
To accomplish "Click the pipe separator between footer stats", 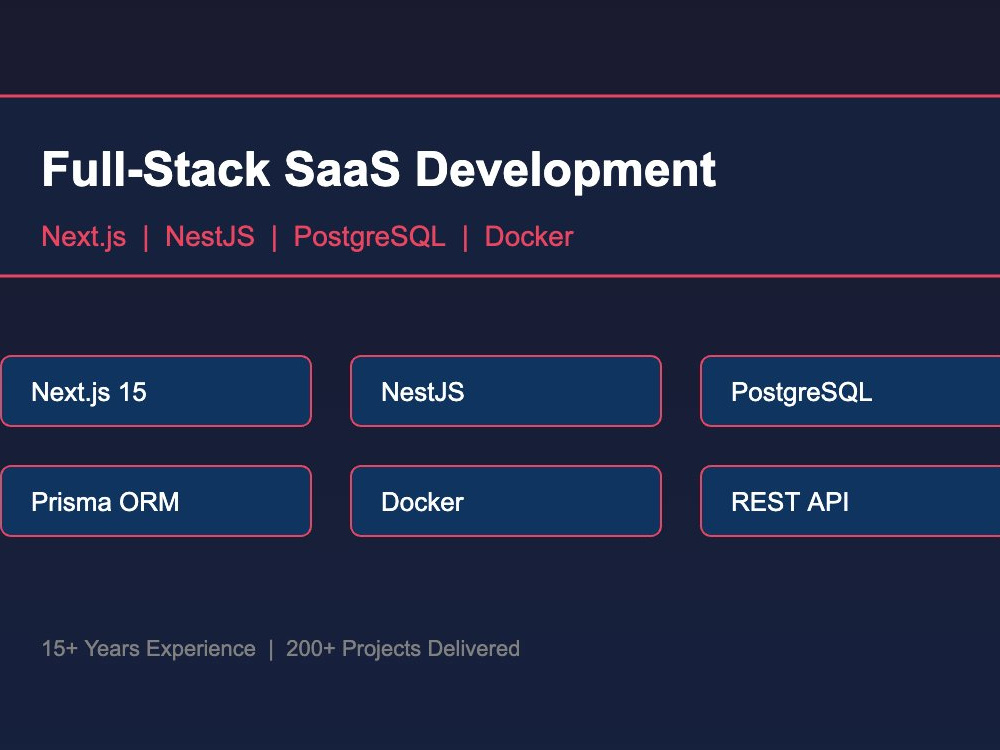I will pyautogui.click(x=271, y=649).
